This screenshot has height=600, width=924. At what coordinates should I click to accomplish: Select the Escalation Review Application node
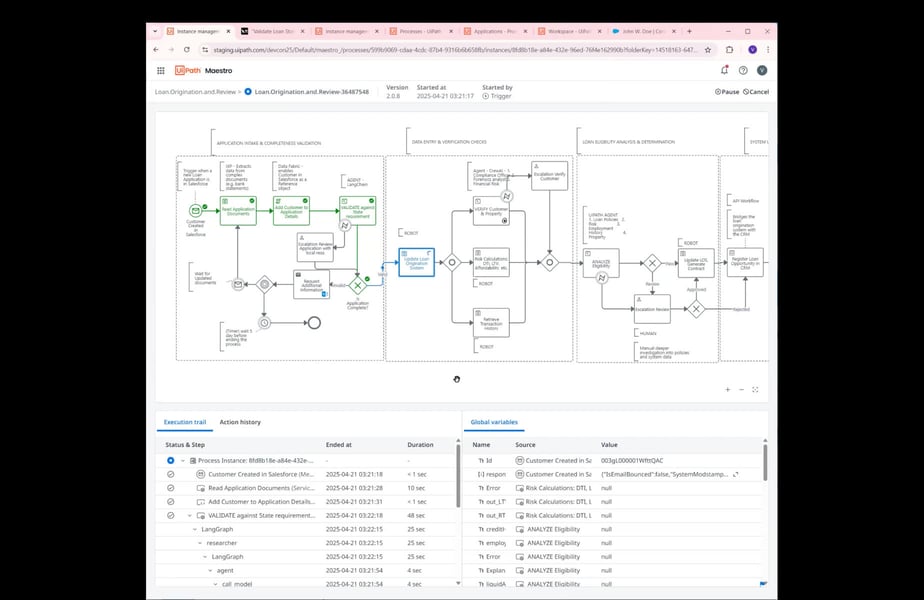click(315, 247)
